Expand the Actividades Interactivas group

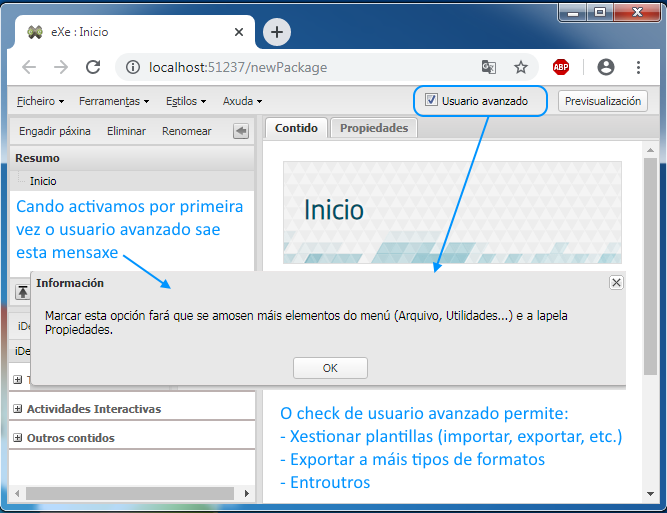coord(18,409)
